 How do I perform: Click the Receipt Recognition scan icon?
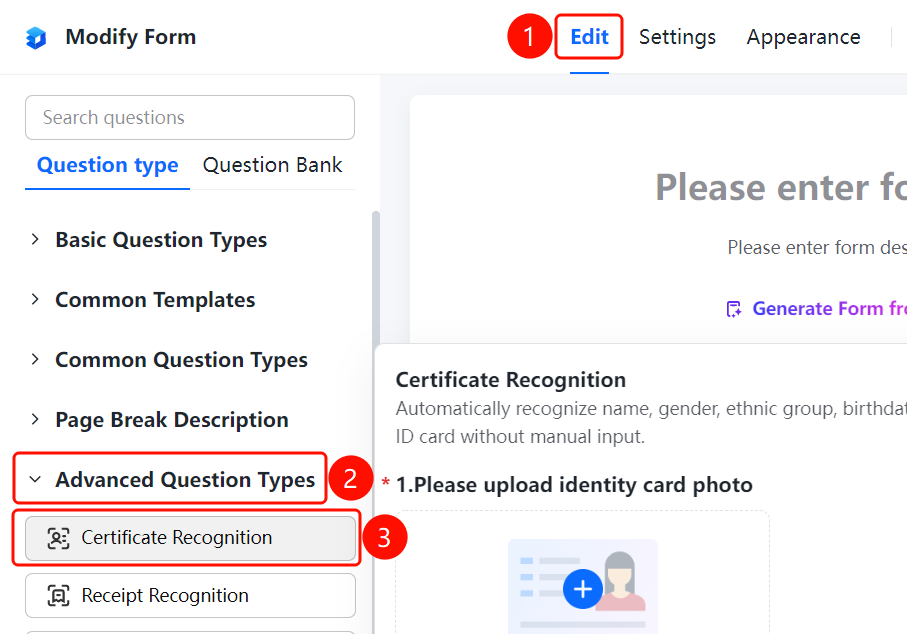pyautogui.click(x=58, y=595)
